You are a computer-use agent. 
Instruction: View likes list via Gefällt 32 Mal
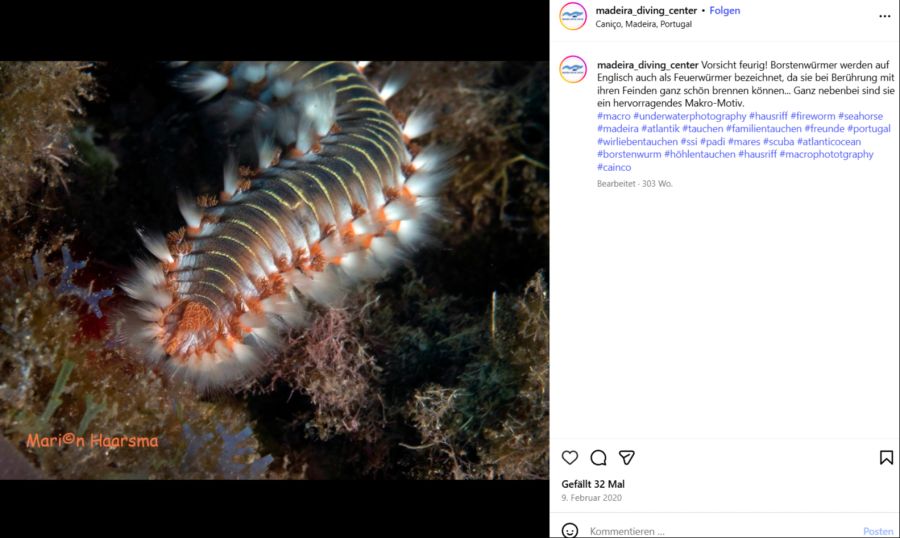(x=593, y=484)
